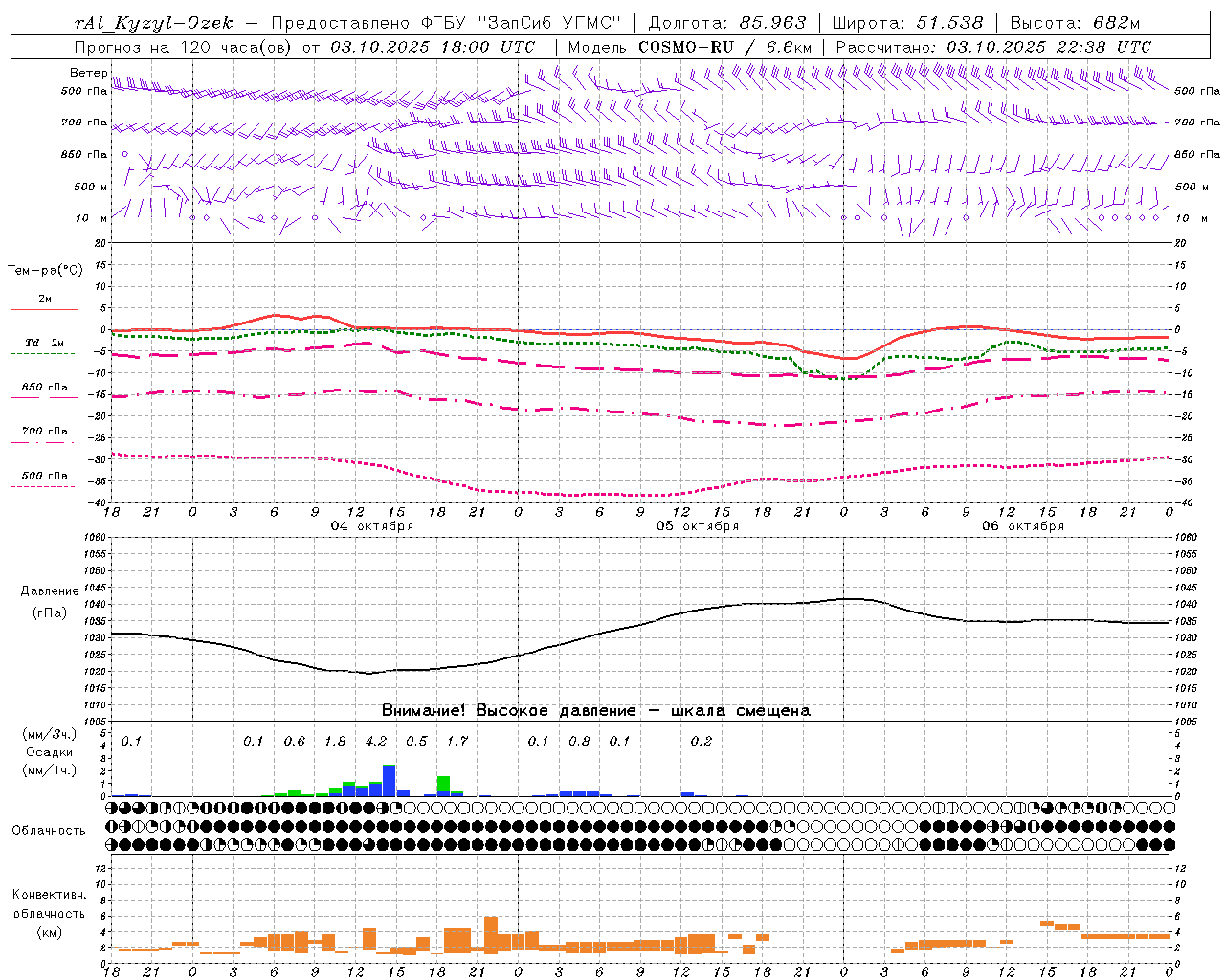Select the latitude value Широта: 51.538

point(907,23)
